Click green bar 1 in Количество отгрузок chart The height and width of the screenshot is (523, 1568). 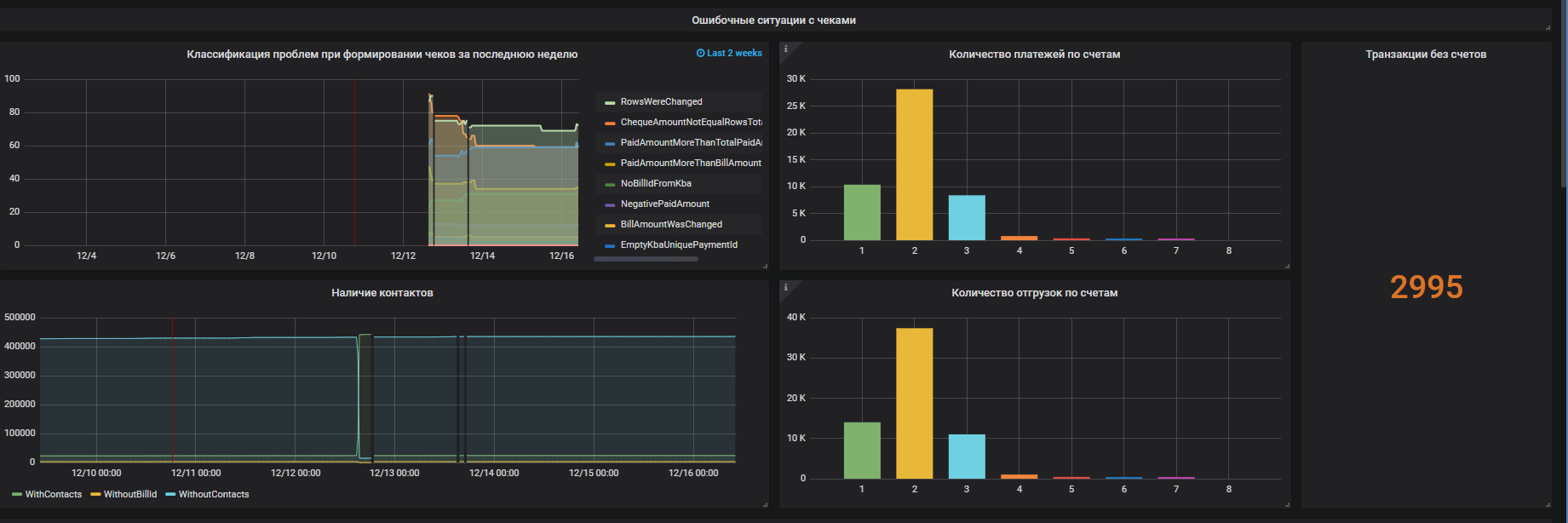pos(862,450)
